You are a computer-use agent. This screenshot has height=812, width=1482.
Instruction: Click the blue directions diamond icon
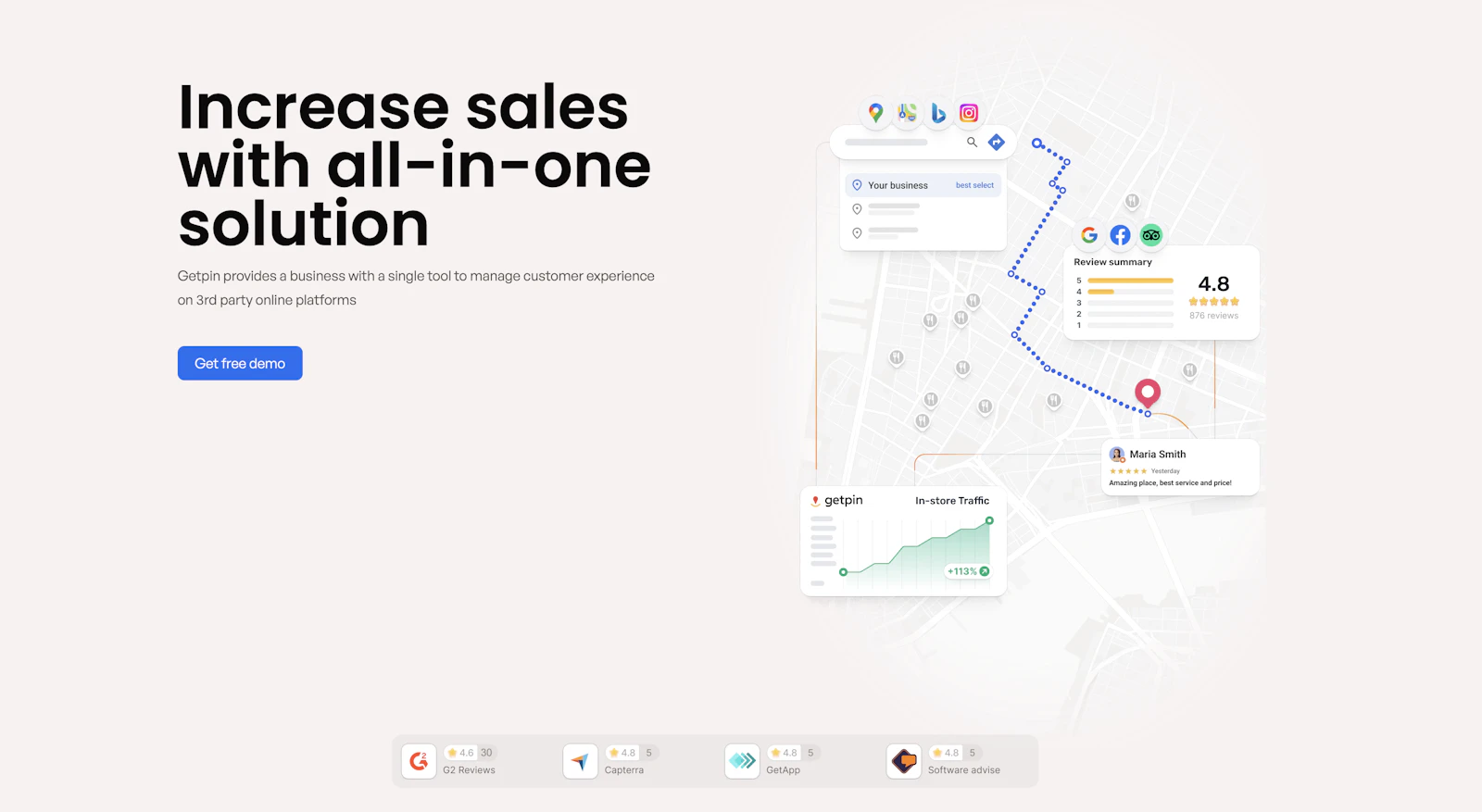coord(997,142)
